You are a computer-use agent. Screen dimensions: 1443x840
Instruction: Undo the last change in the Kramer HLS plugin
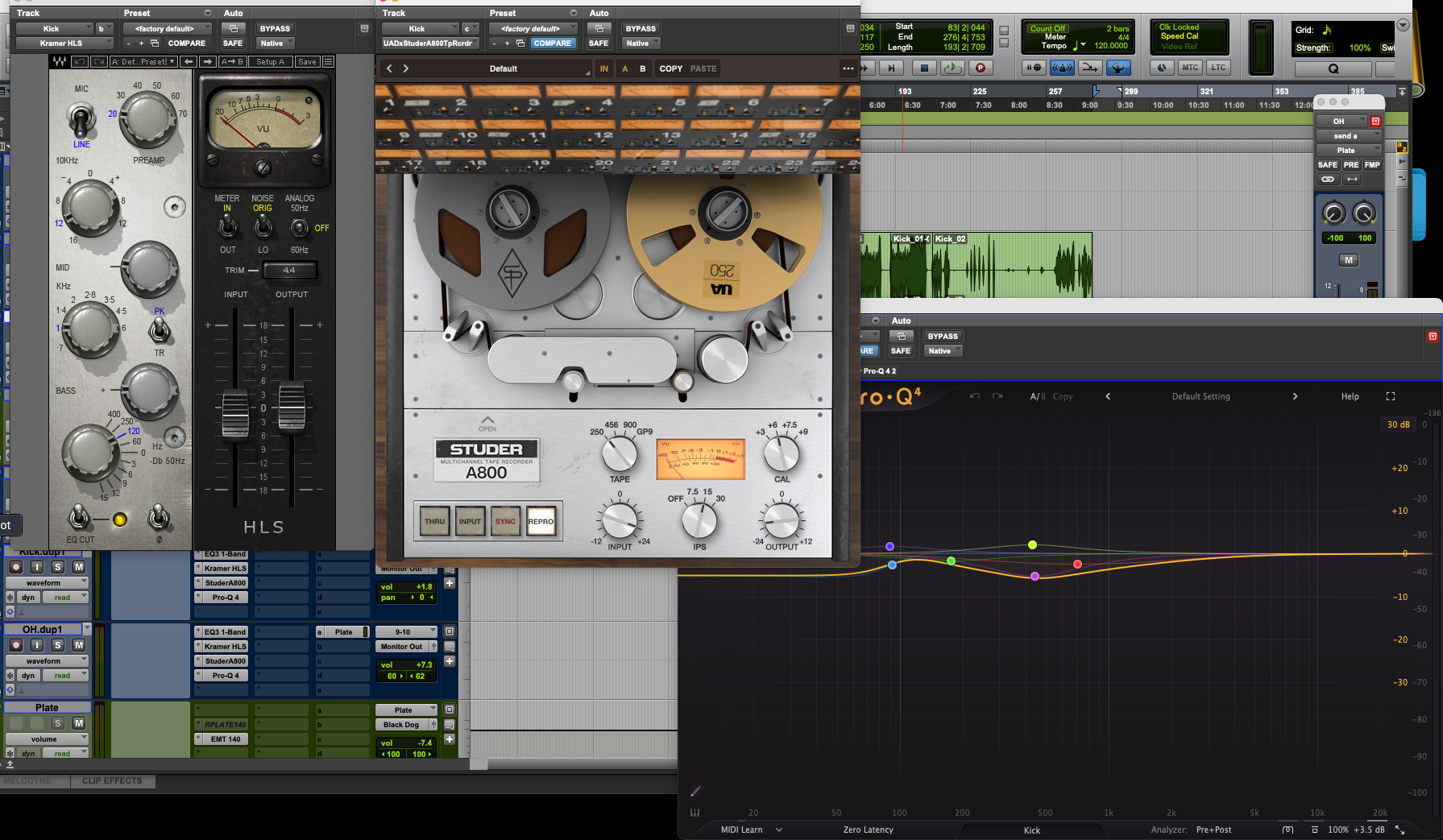coord(80,62)
